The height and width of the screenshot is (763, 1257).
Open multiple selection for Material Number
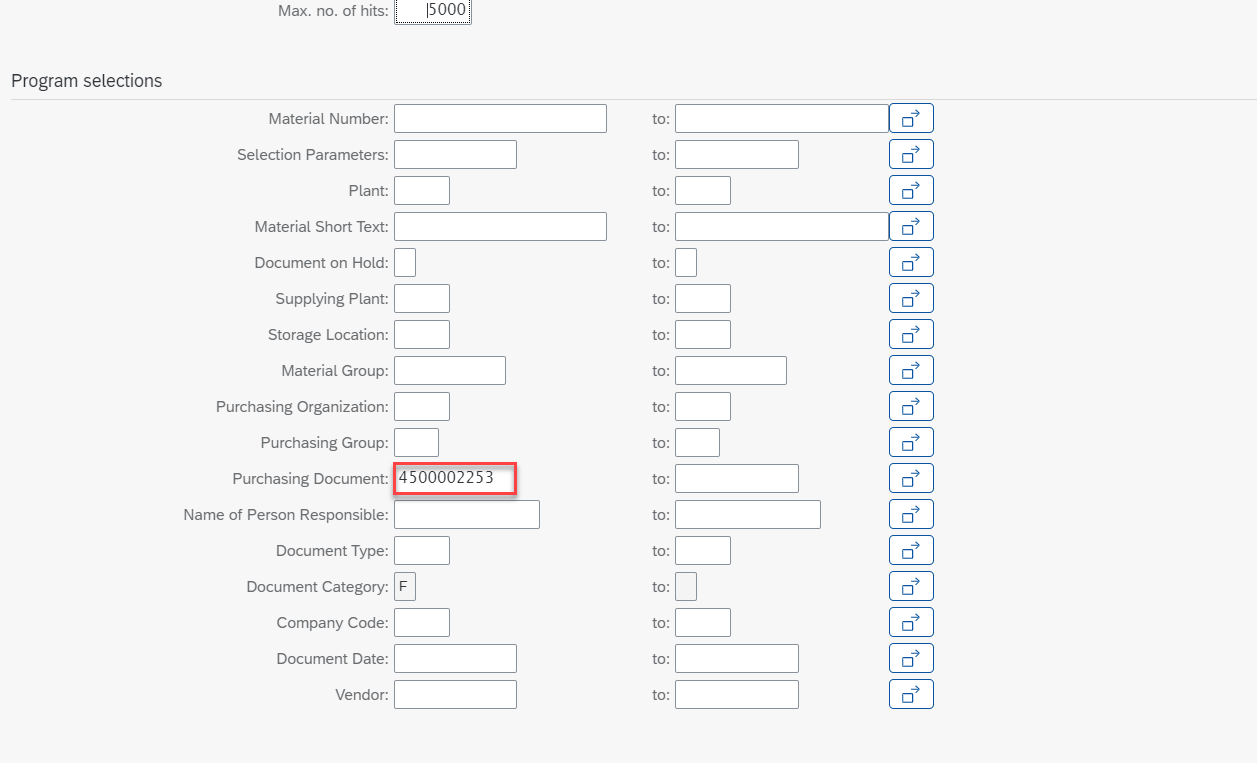click(911, 118)
